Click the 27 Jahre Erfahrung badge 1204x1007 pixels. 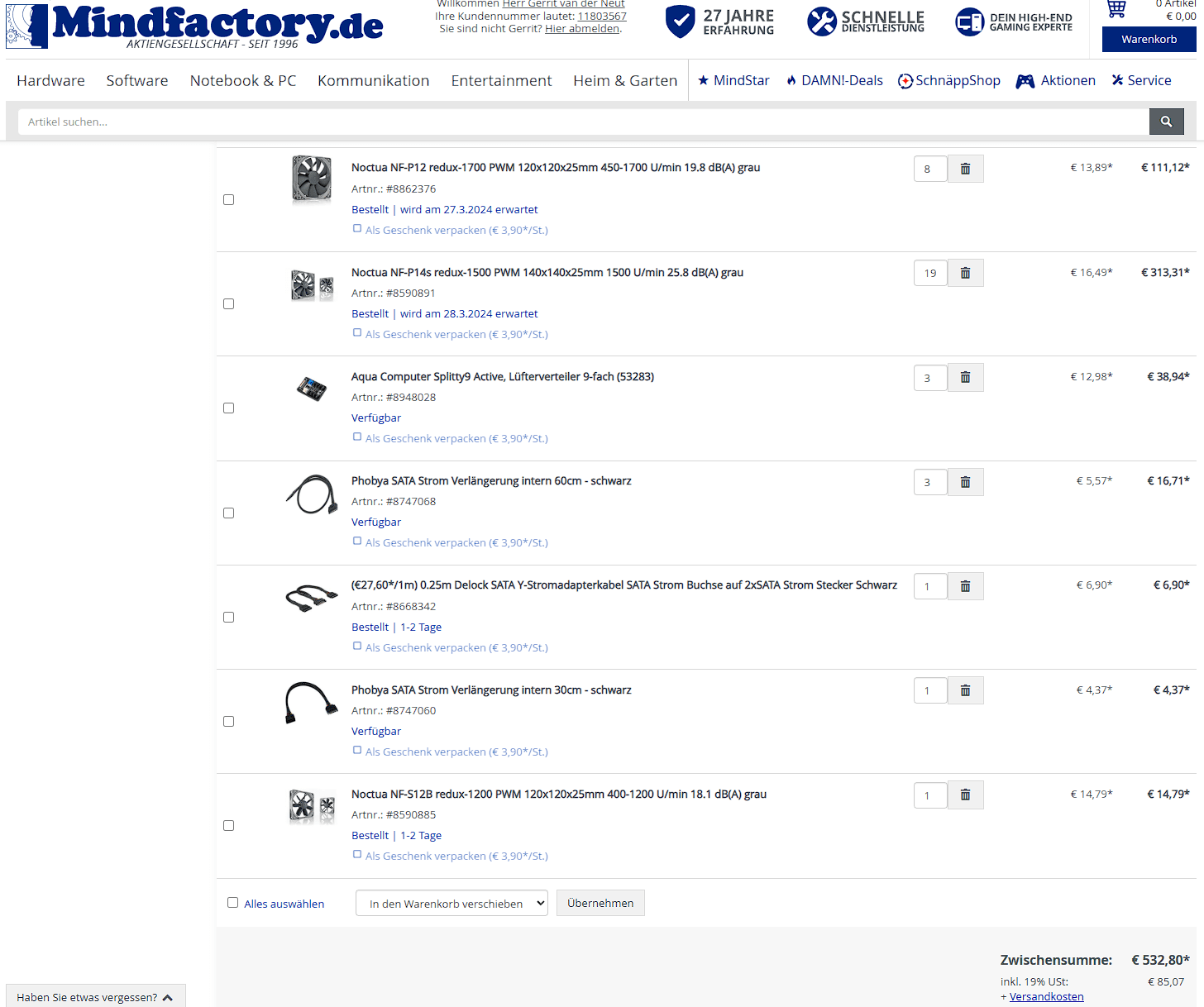pos(720,22)
